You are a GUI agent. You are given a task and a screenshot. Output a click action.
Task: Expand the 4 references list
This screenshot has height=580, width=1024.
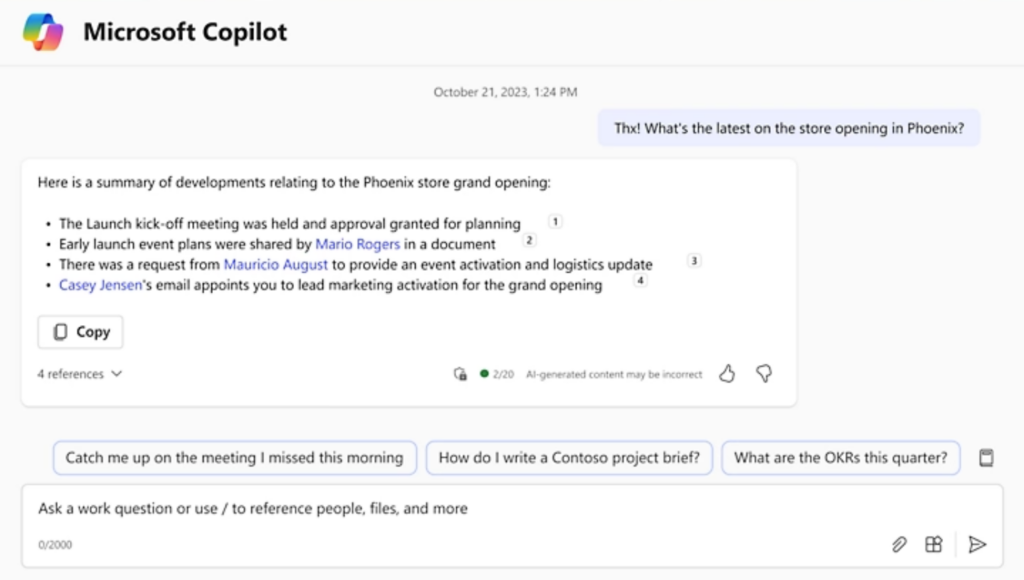79,373
